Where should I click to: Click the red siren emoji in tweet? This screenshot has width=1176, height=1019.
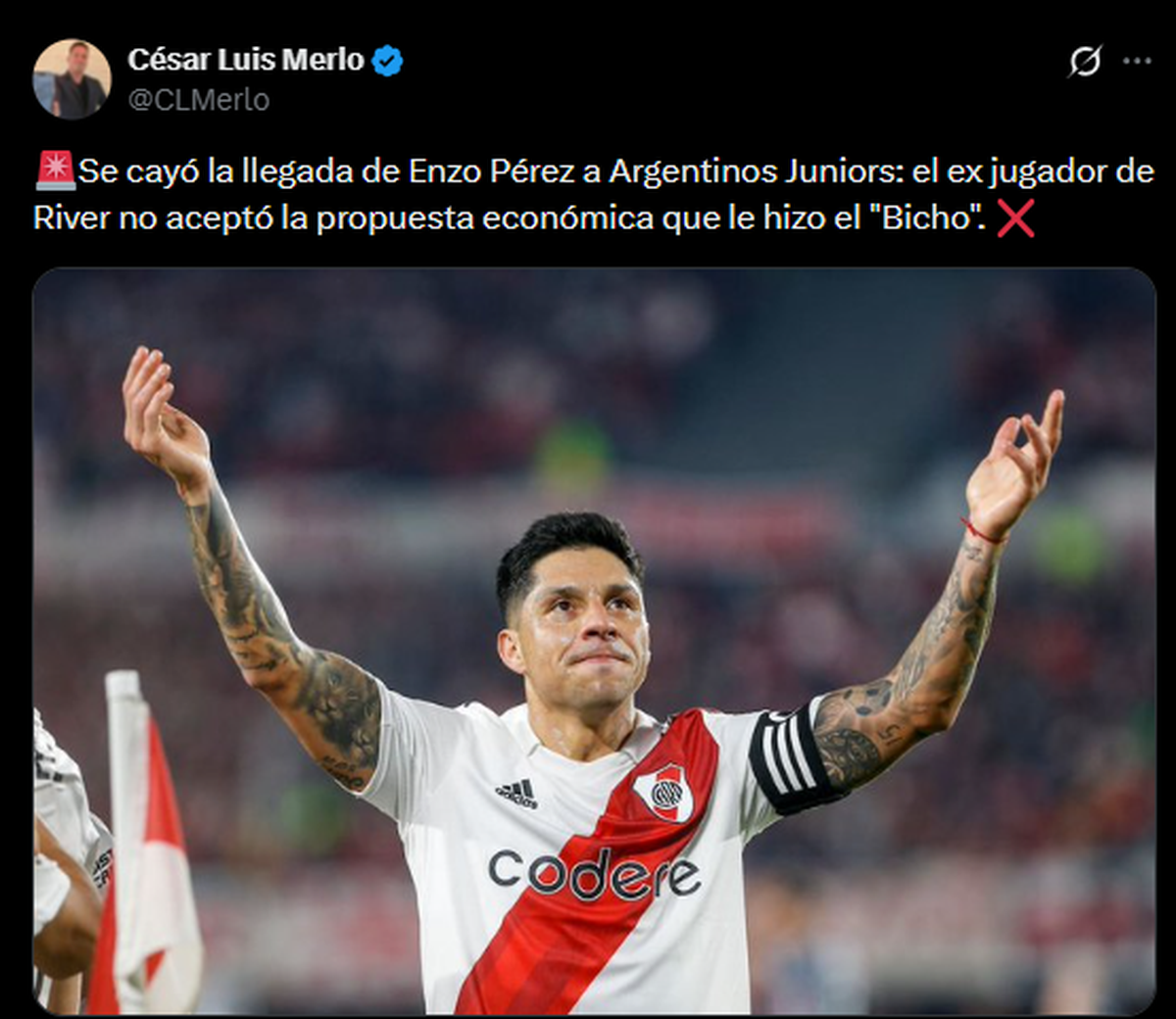point(55,171)
